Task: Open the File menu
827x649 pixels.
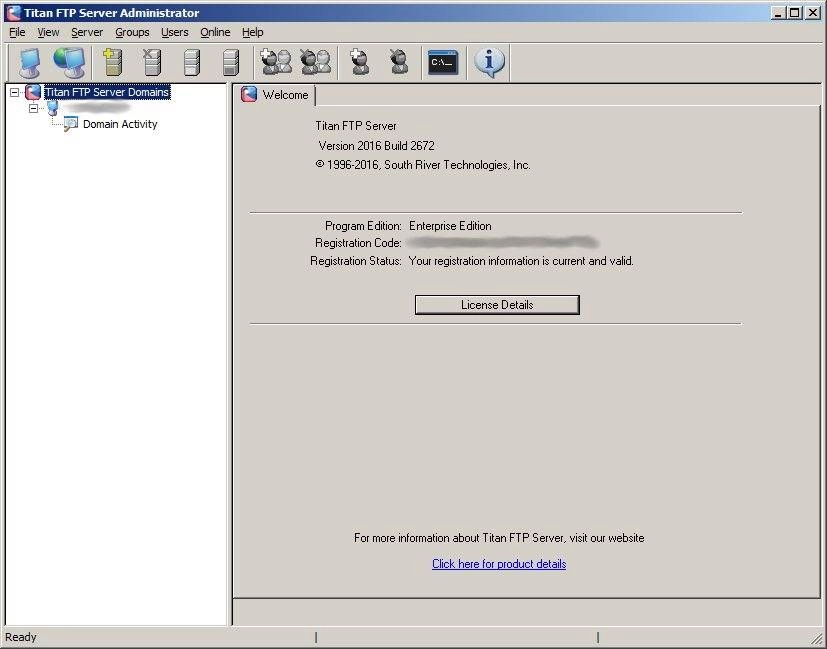Action: (x=17, y=32)
